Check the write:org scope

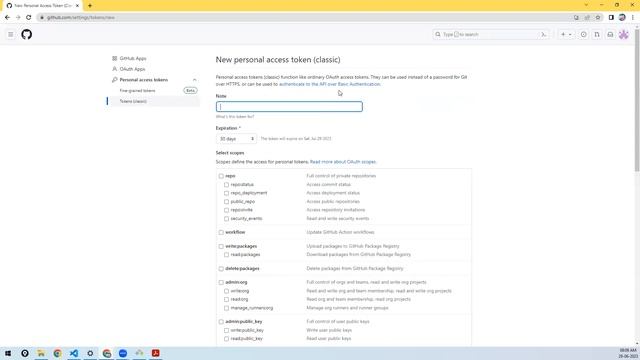(x=227, y=291)
